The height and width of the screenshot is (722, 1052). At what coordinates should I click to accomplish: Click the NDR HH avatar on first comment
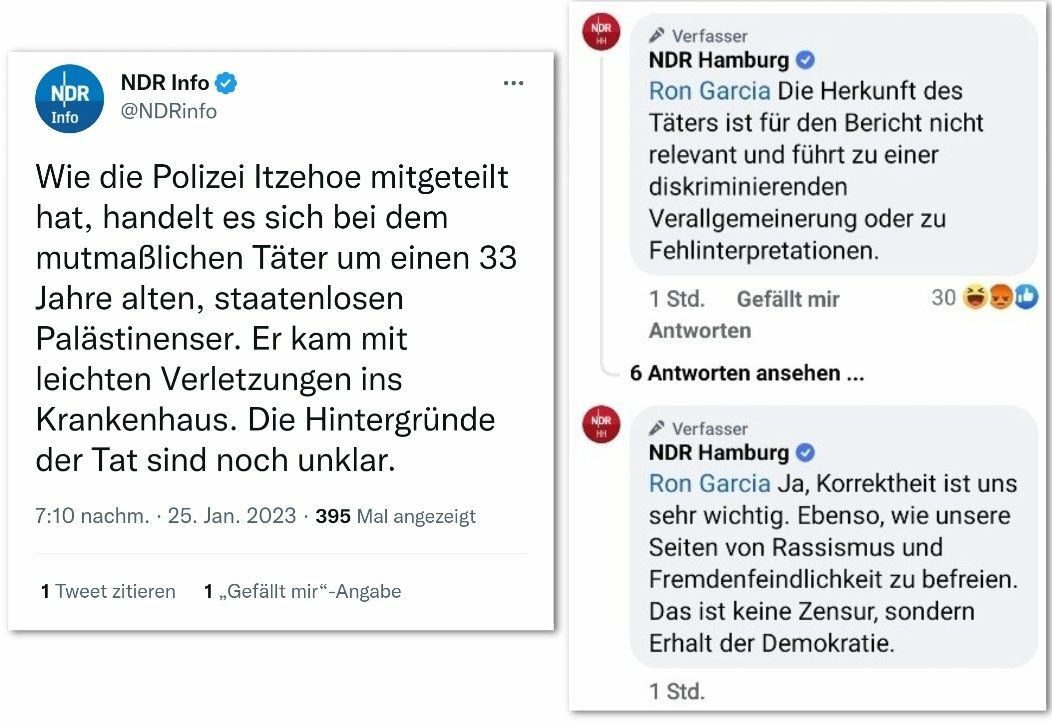[x=601, y=33]
